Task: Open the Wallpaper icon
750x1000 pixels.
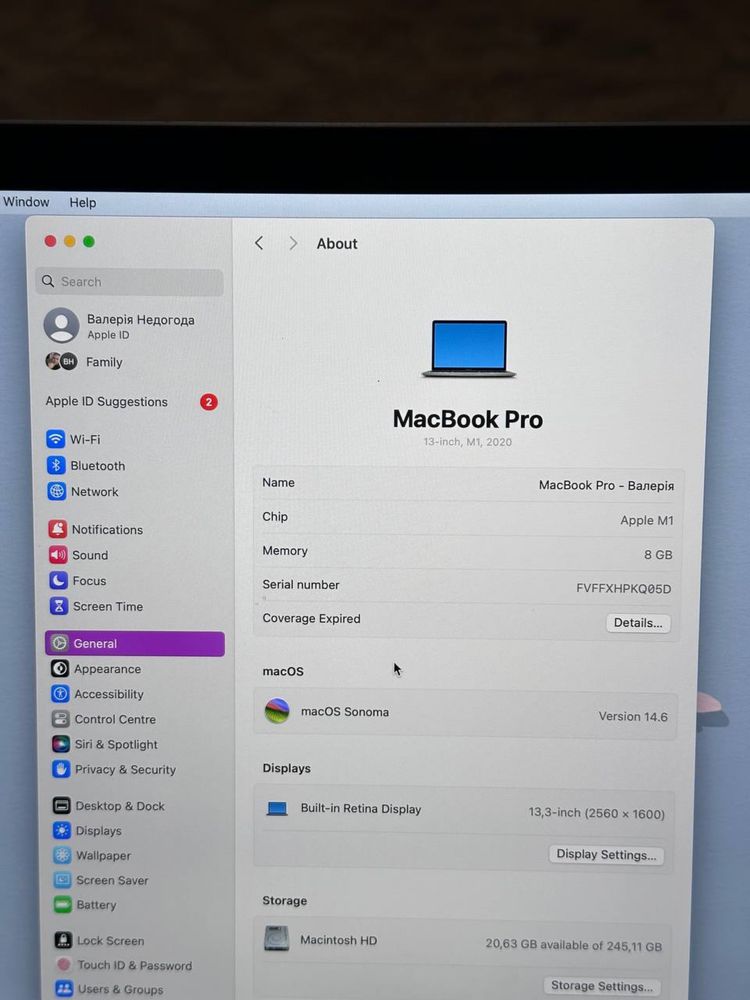Action: pyautogui.click(x=62, y=855)
